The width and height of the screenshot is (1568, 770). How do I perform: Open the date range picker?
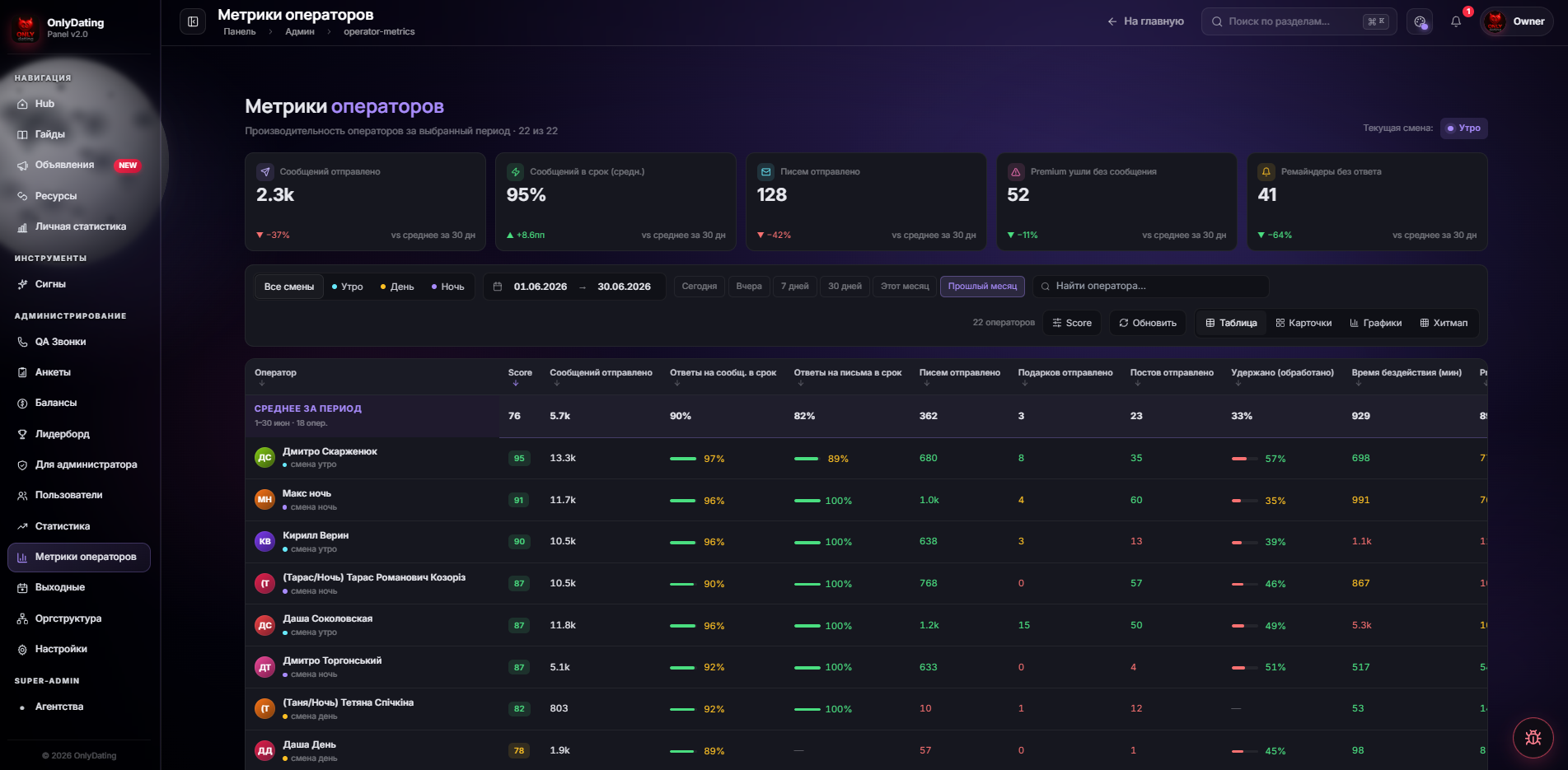[x=574, y=287]
